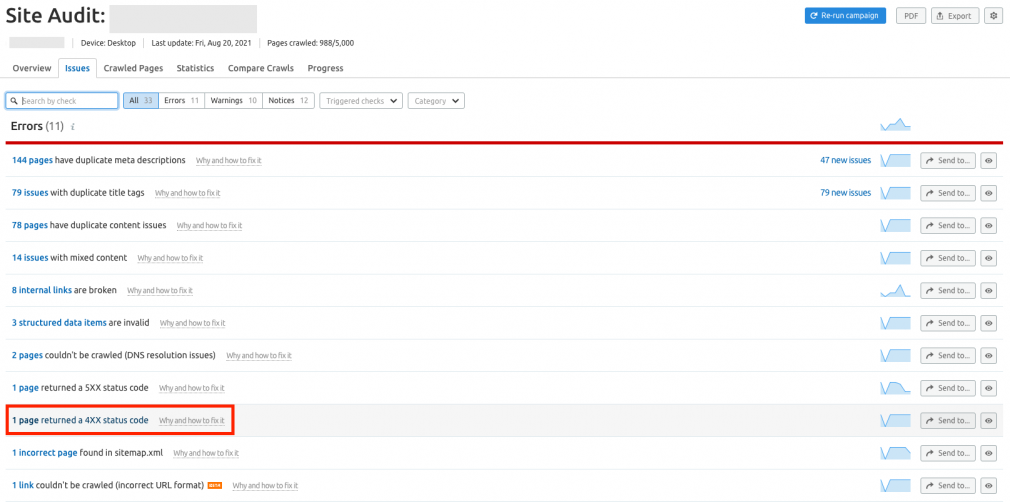Hide the incorrect sitemap page check

[988, 453]
